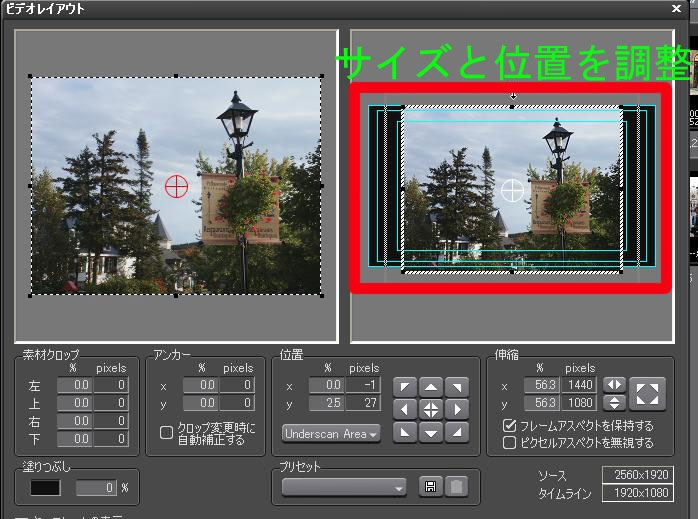This screenshot has width=698, height=519.
Task: Save preset with floppy disk icon
Action: tap(430, 487)
